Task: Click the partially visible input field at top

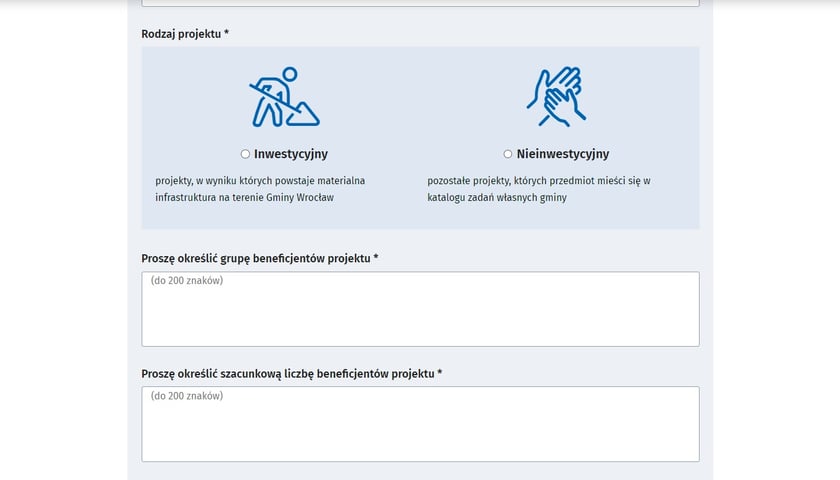Action: click(x=421, y=3)
